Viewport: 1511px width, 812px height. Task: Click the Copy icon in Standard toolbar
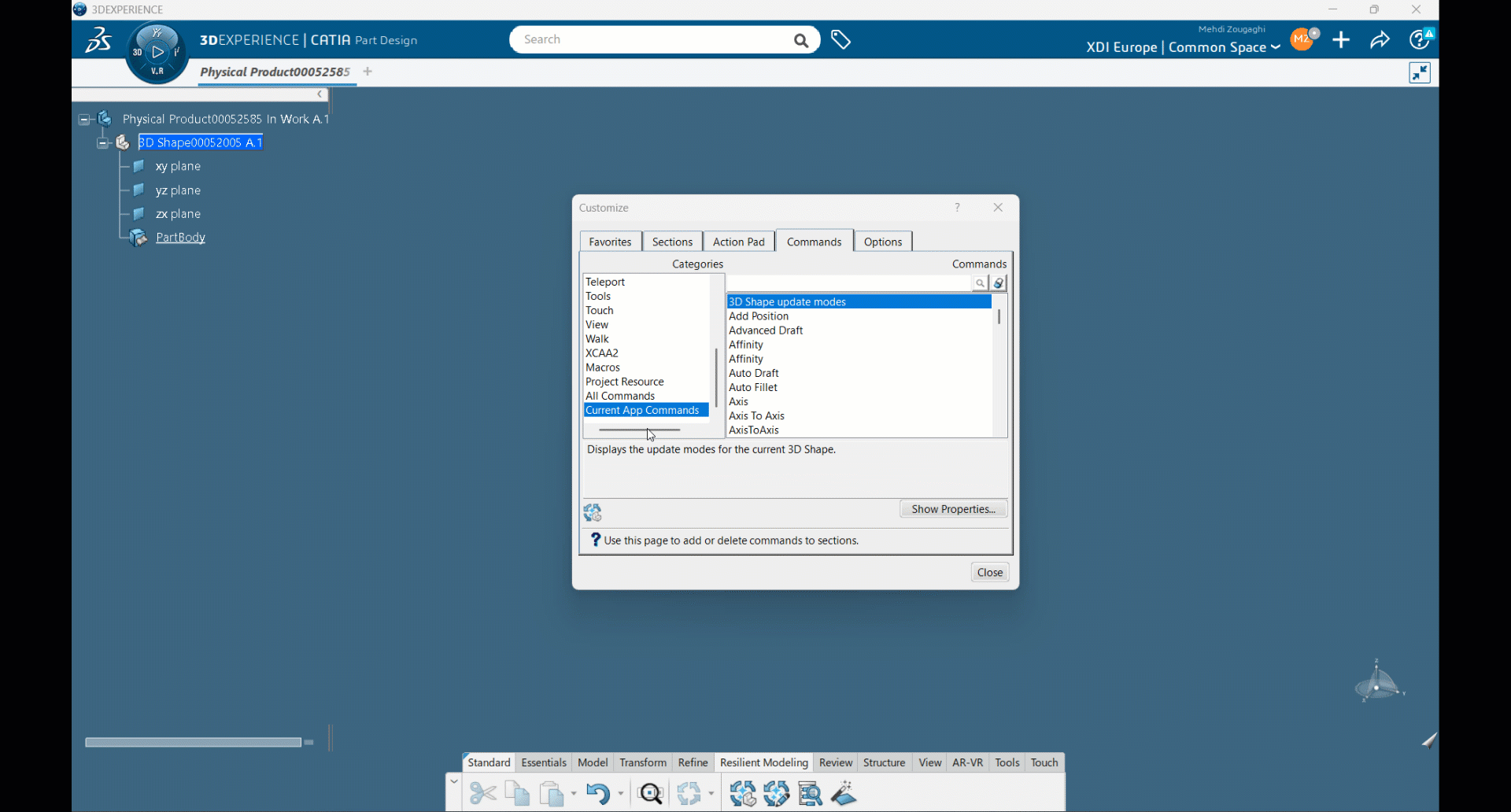(517, 793)
